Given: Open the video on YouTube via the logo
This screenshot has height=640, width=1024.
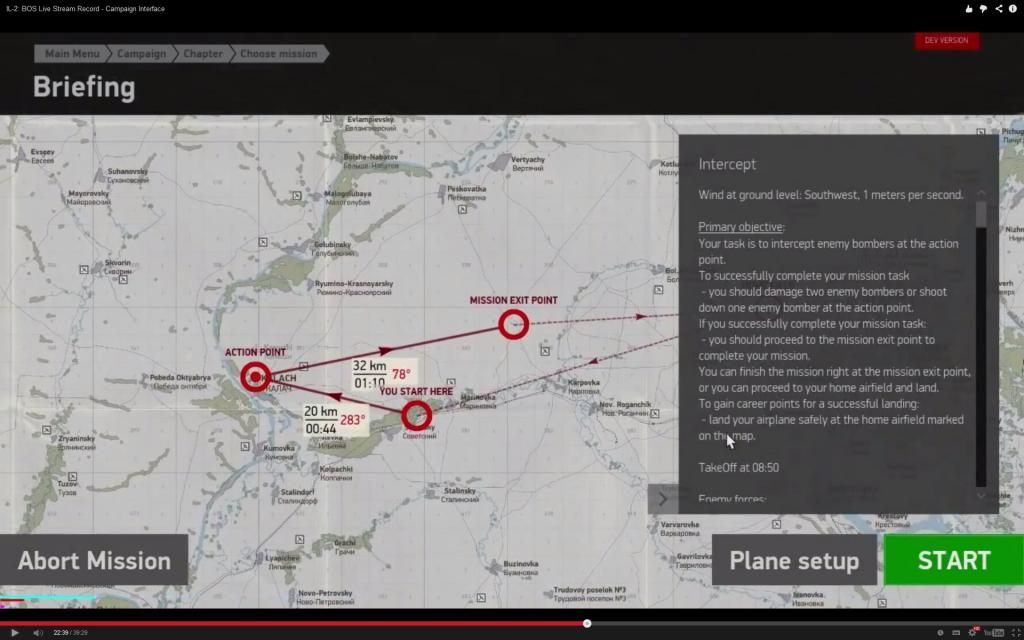Looking at the screenshot, I should [x=994, y=632].
